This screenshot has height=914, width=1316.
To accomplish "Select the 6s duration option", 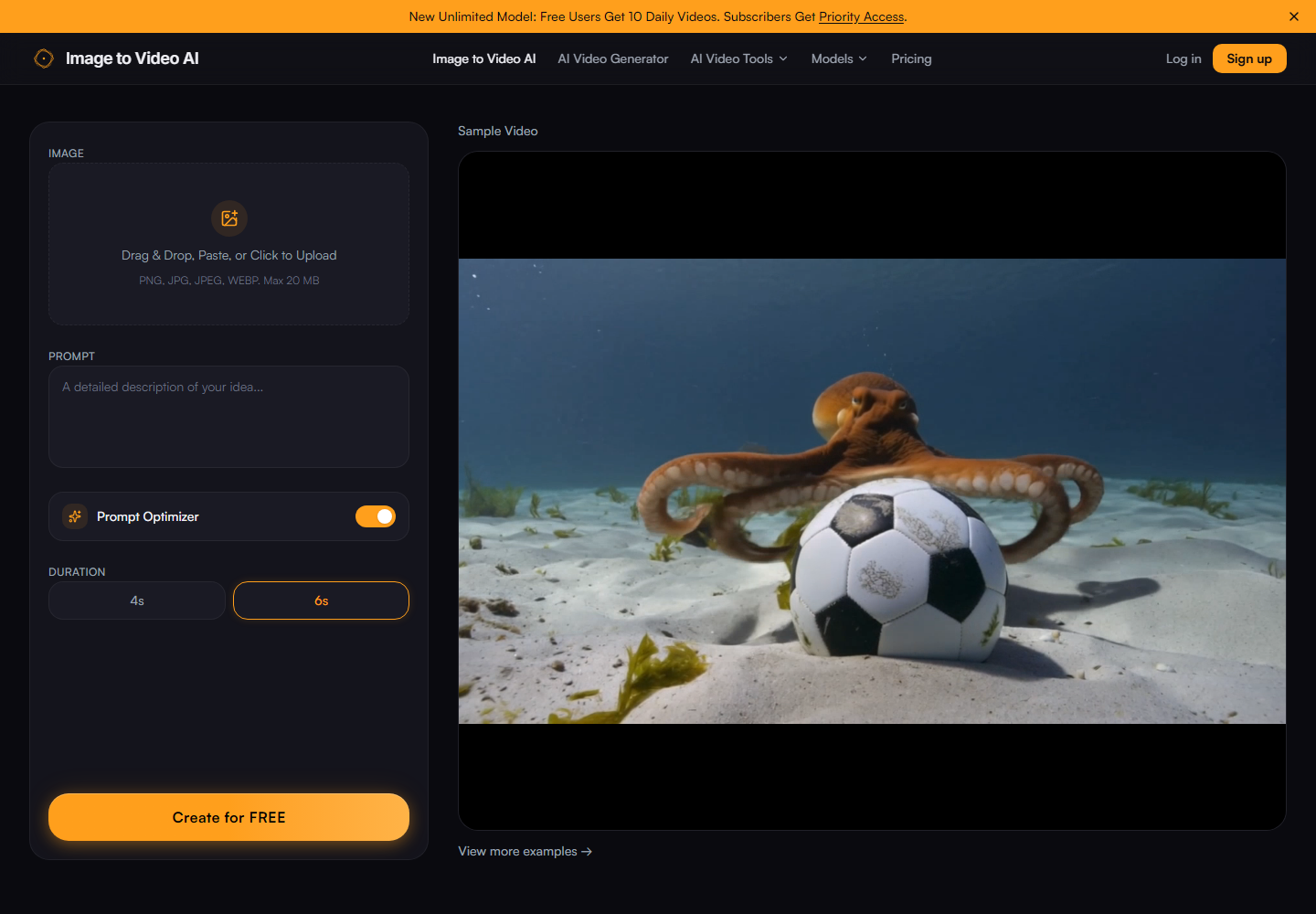I will (x=321, y=600).
